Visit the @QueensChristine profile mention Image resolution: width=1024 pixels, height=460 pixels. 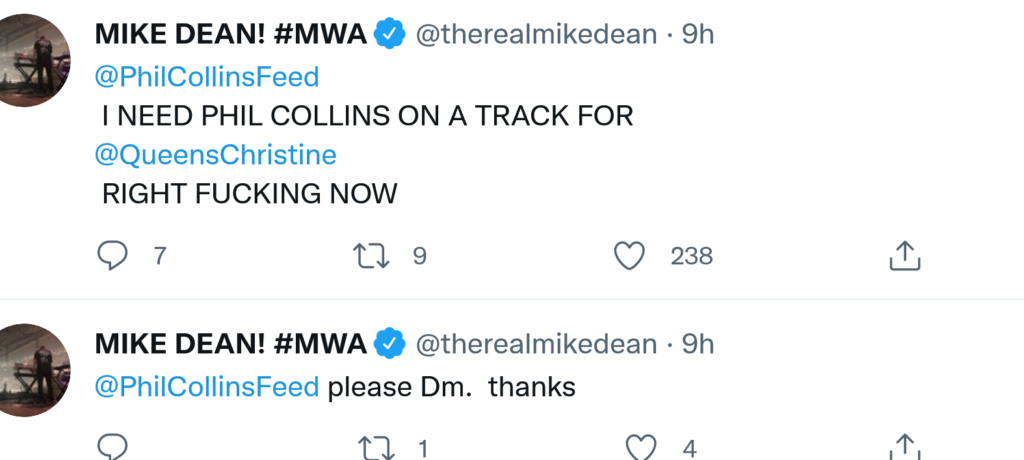pos(215,155)
